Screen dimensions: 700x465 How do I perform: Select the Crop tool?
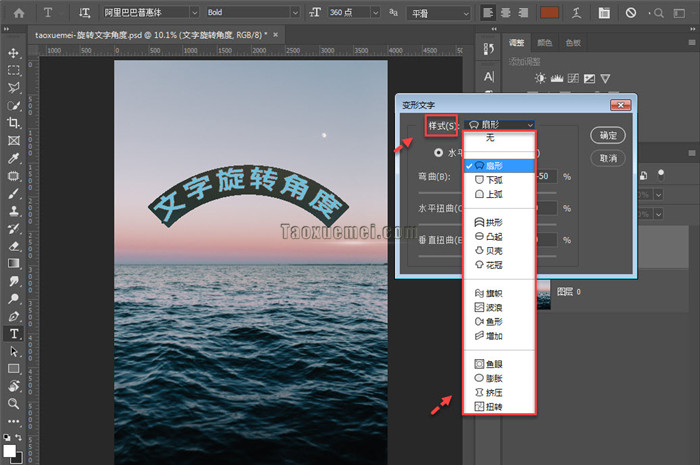pos(13,123)
